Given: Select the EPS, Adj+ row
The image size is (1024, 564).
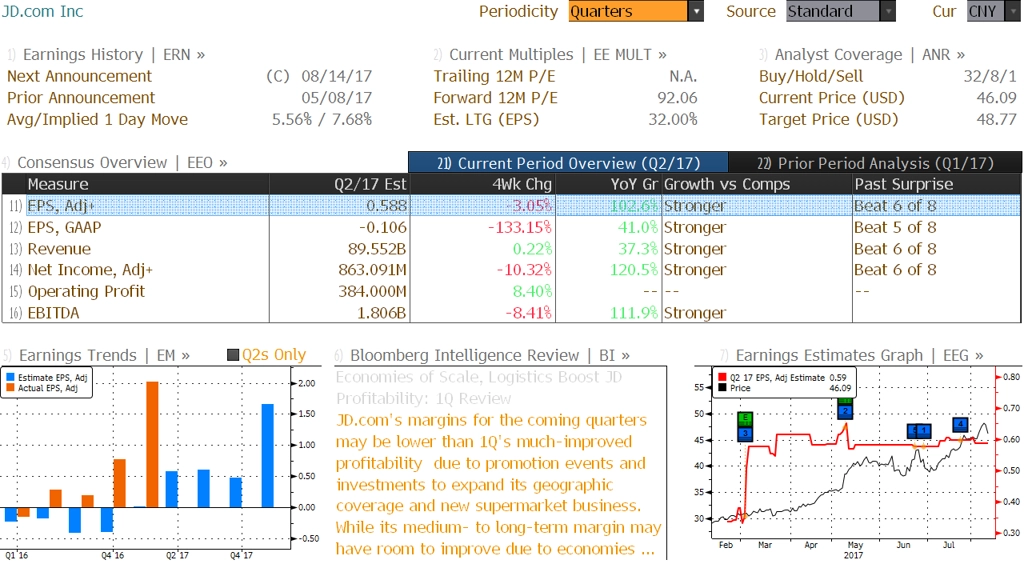Looking at the screenshot, I should 512,206.
